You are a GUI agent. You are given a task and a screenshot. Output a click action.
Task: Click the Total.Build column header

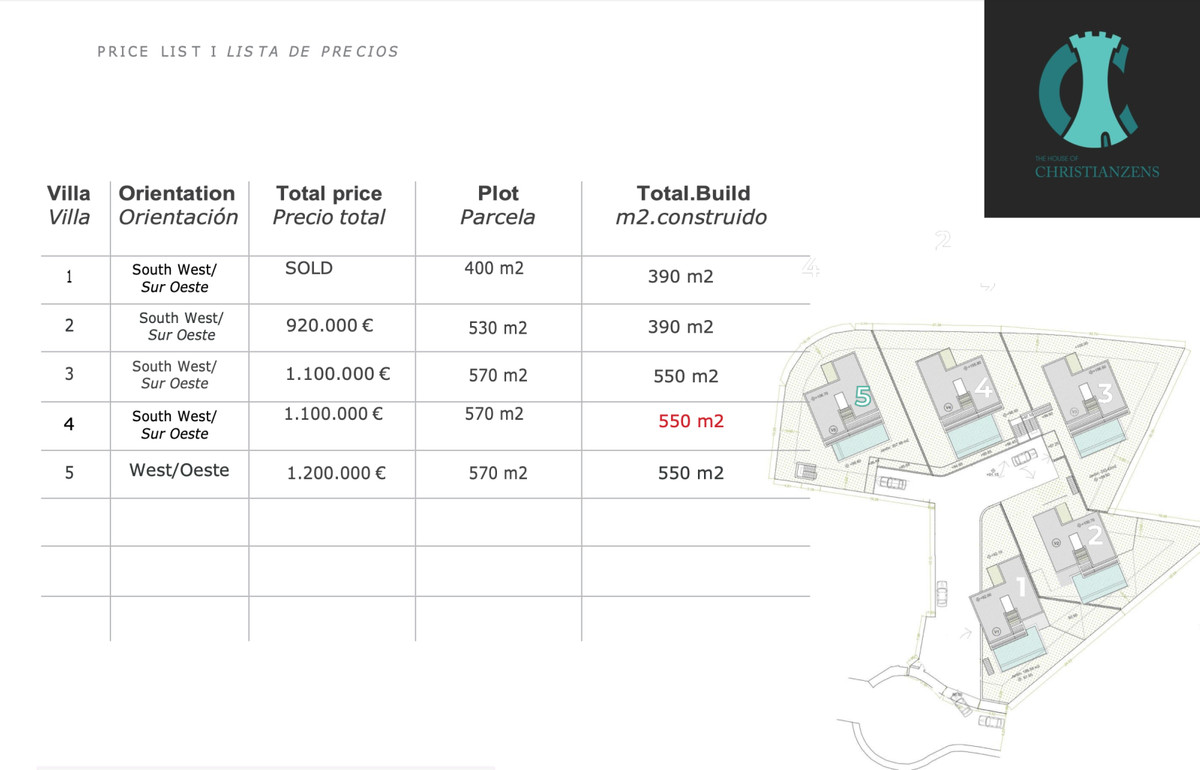click(692, 204)
